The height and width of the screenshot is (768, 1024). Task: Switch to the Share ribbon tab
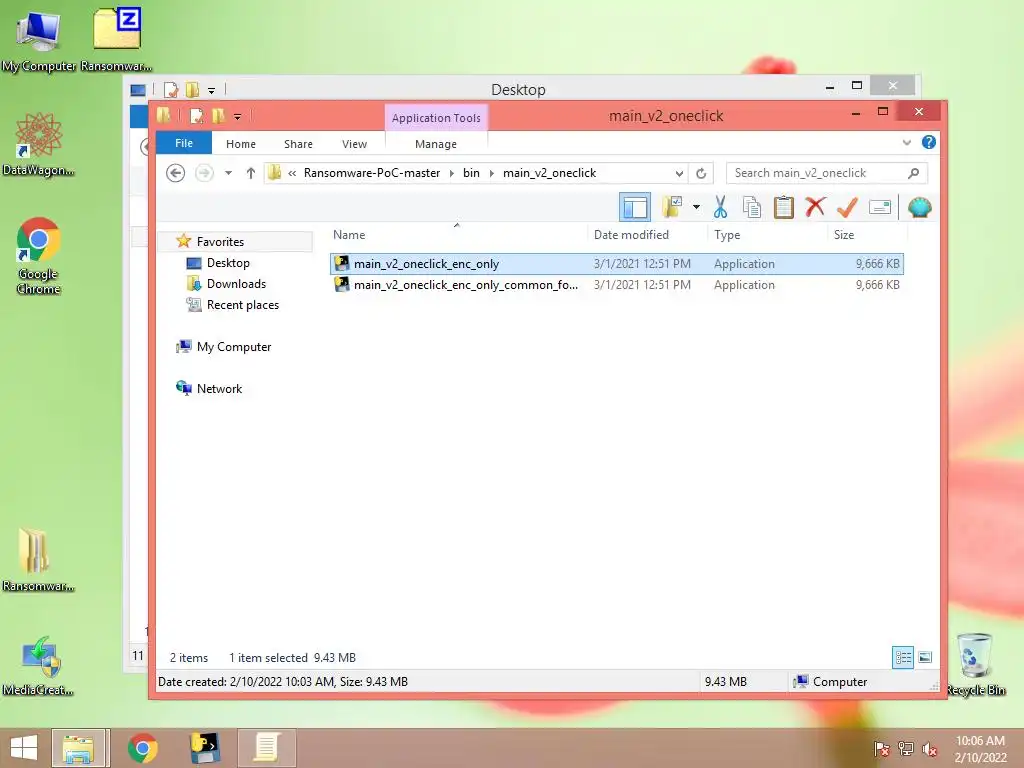tap(298, 144)
